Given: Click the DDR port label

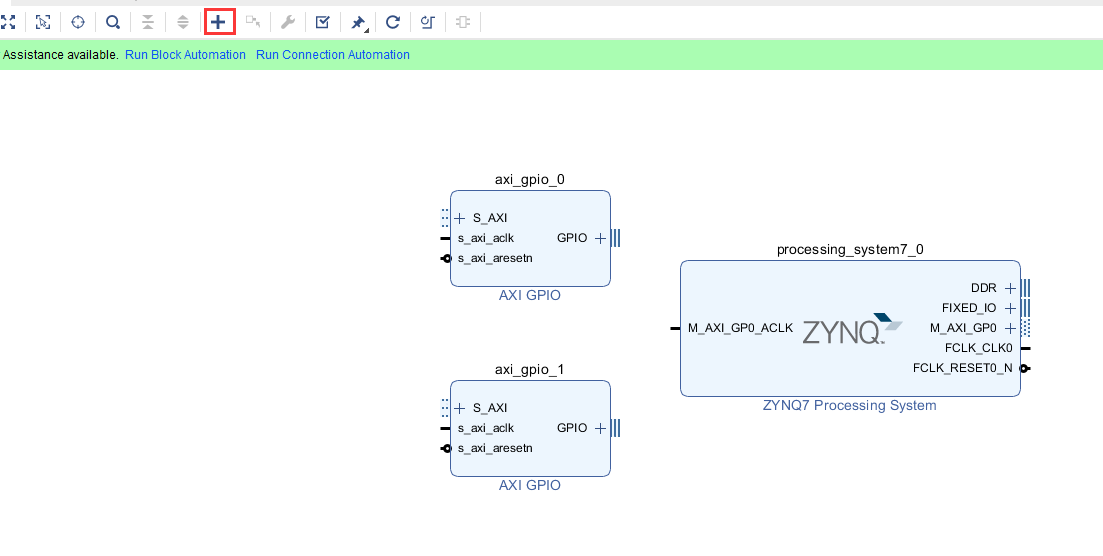Looking at the screenshot, I should coord(983,289).
